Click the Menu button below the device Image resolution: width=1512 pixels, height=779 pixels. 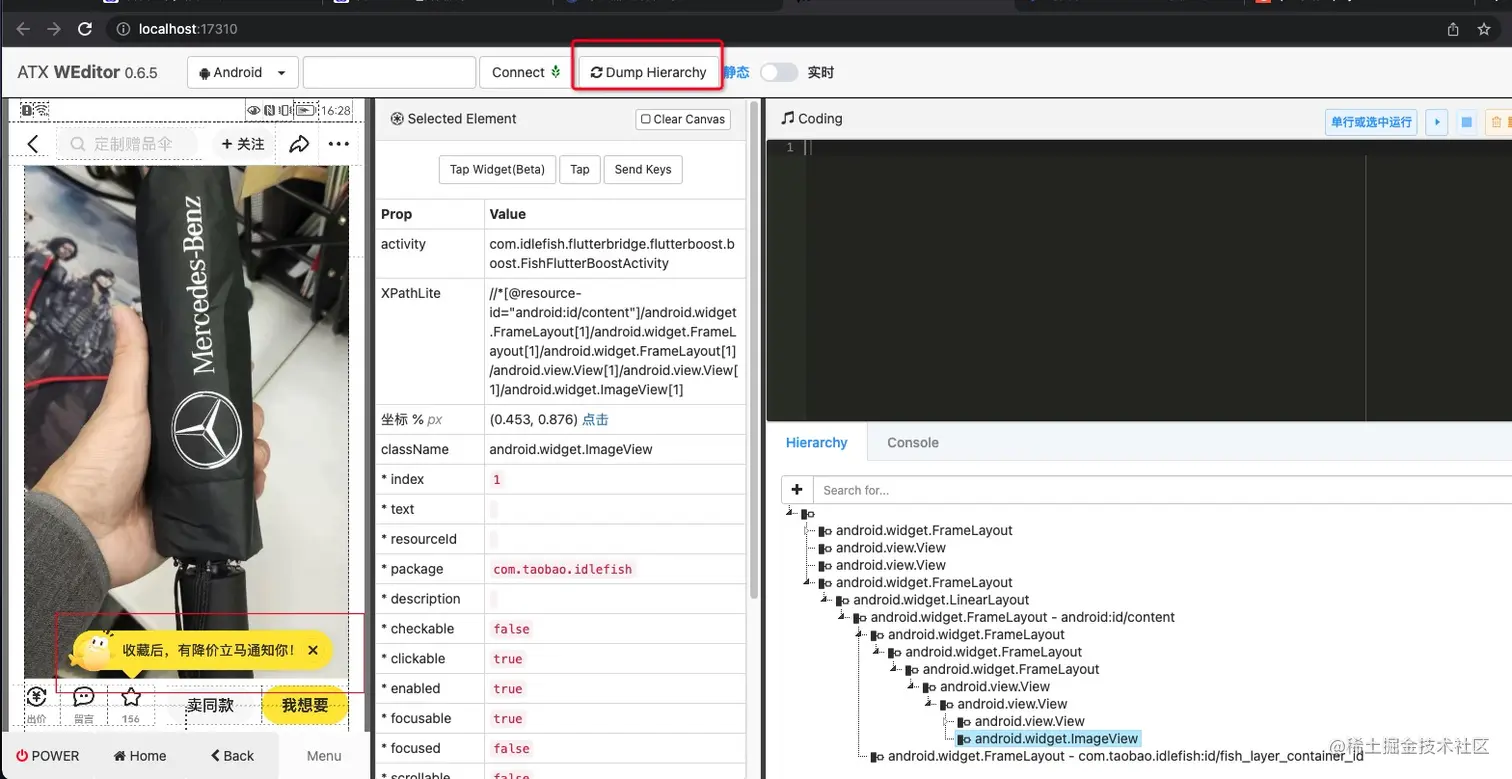pyautogui.click(x=324, y=756)
